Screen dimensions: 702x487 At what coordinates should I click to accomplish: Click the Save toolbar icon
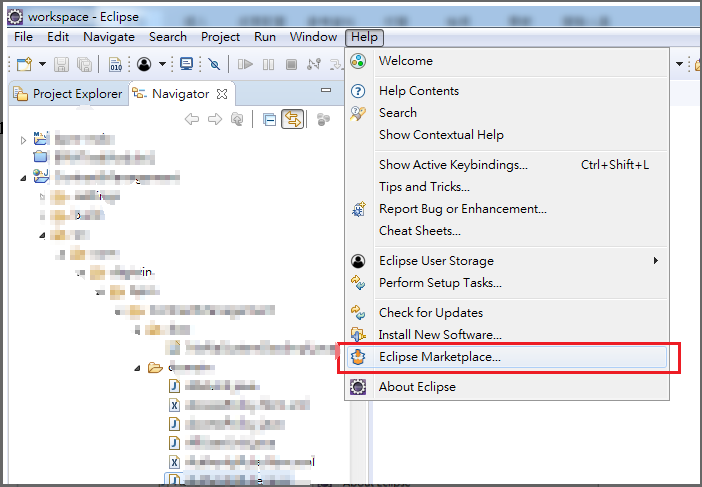tap(61, 64)
